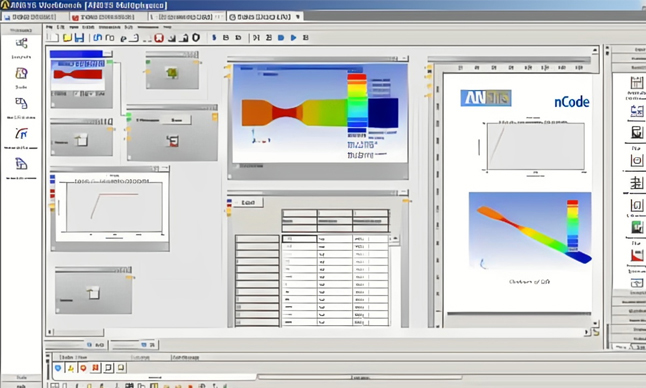Select the connected nodes icon in left sidebar
This screenshot has height=388, width=646.
point(21,43)
